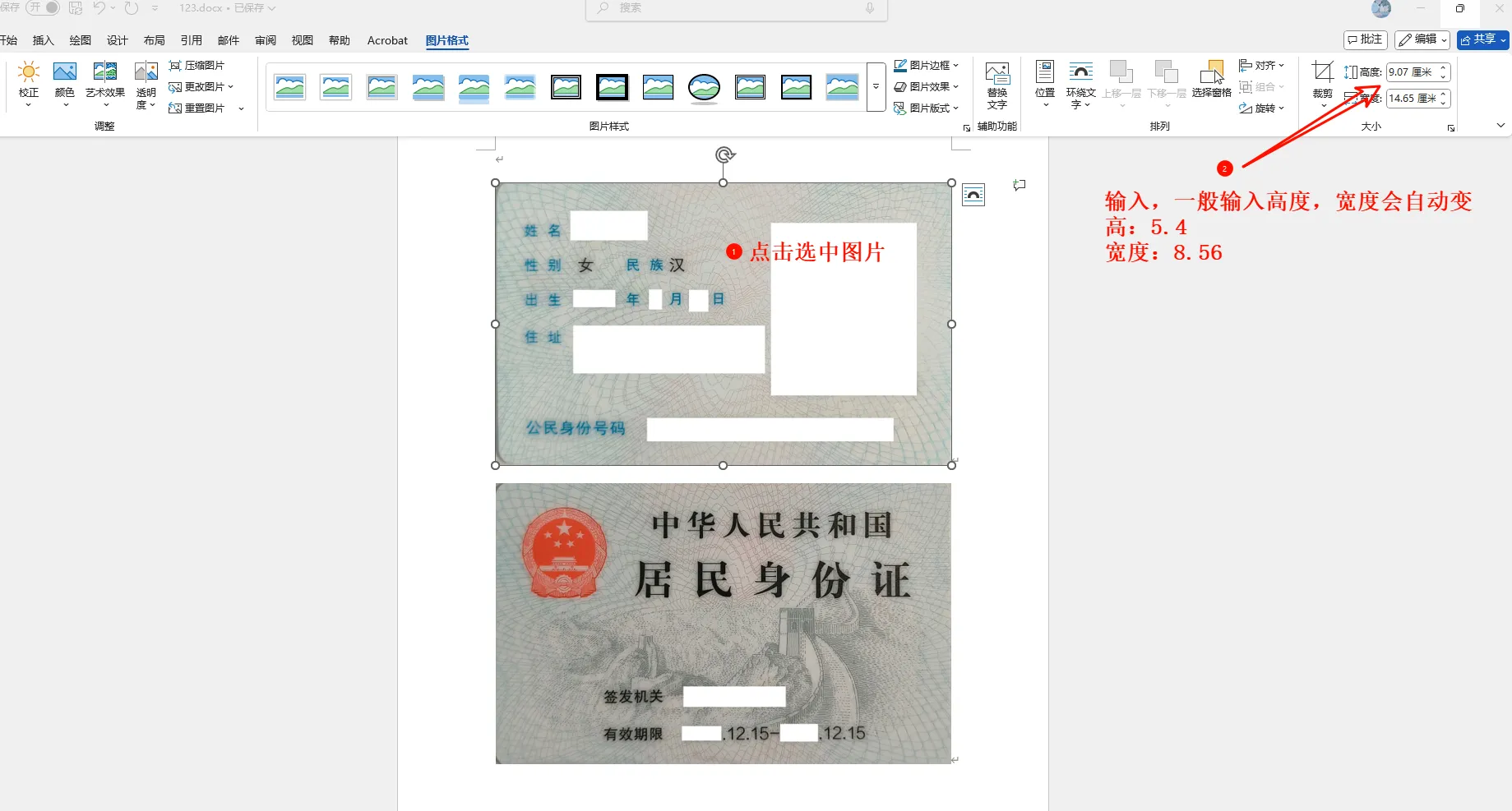Screen dimensions: 1512x811
Task: Expand the 图片效果 picture effects menu
Action: 927,87
